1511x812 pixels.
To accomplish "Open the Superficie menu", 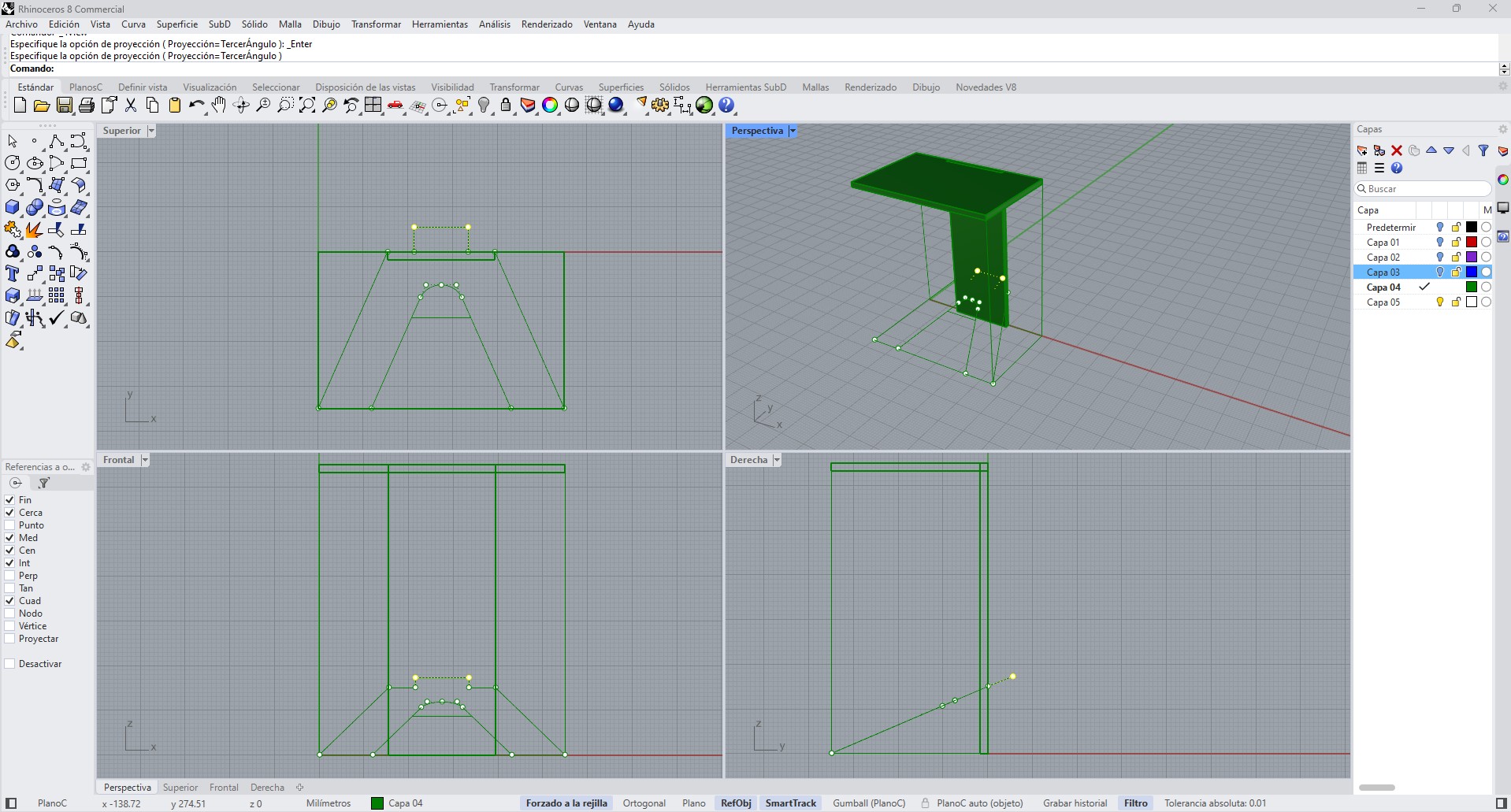I will [176, 24].
